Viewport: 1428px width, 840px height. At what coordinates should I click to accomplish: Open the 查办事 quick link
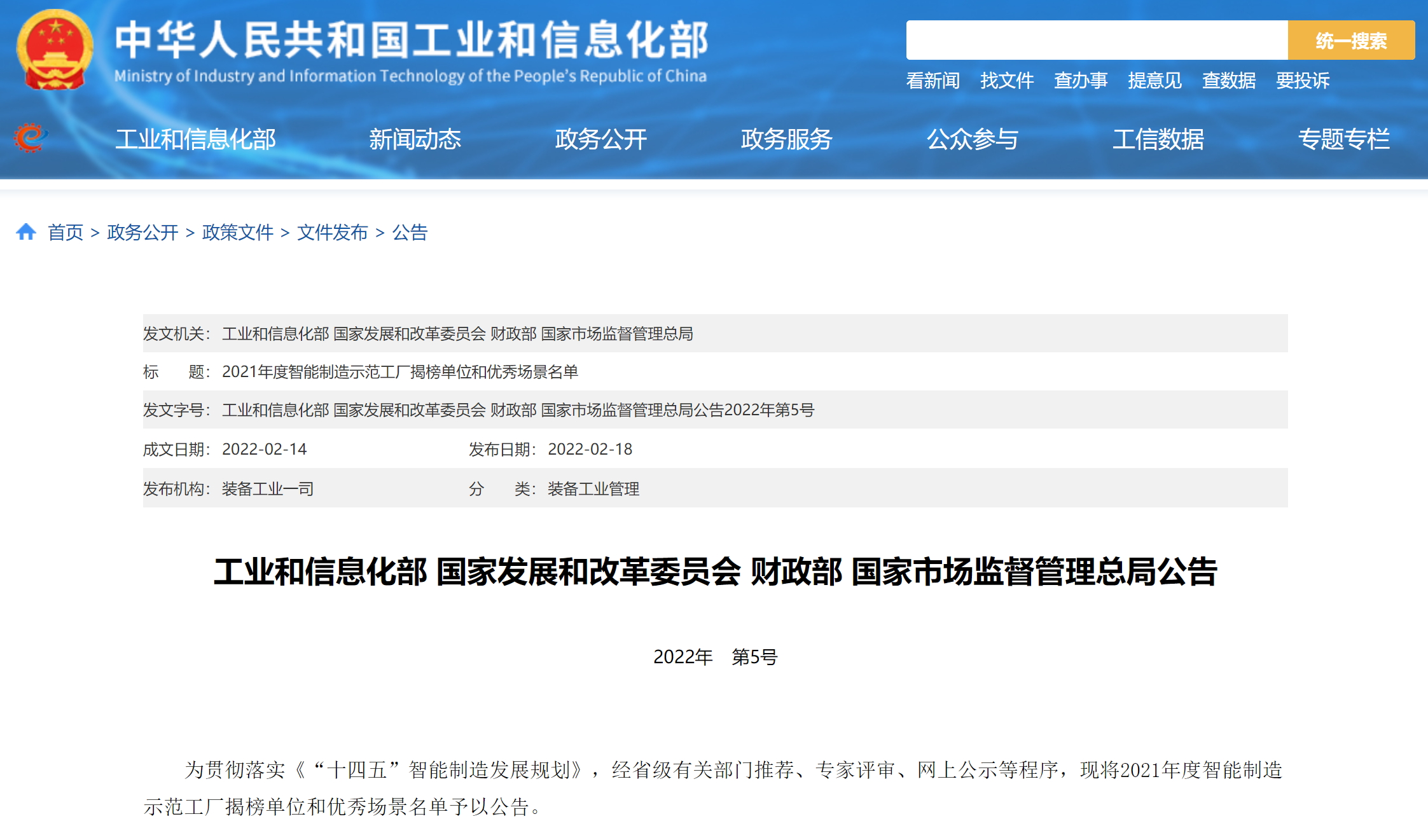point(1081,80)
